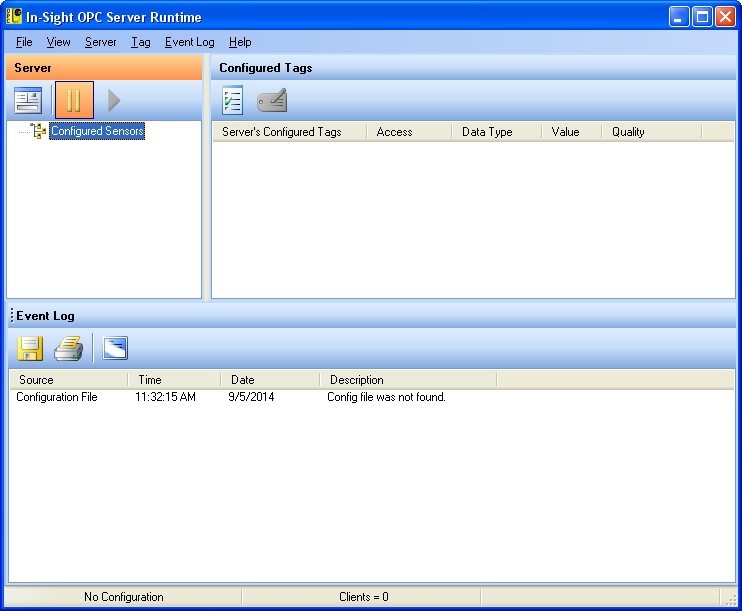Viewport: 742px width, 611px height.
Task: Open the View menu
Action: tap(58, 42)
